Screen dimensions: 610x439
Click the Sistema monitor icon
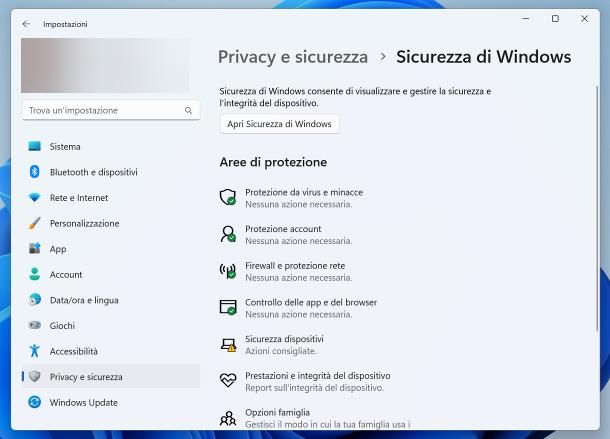35,146
